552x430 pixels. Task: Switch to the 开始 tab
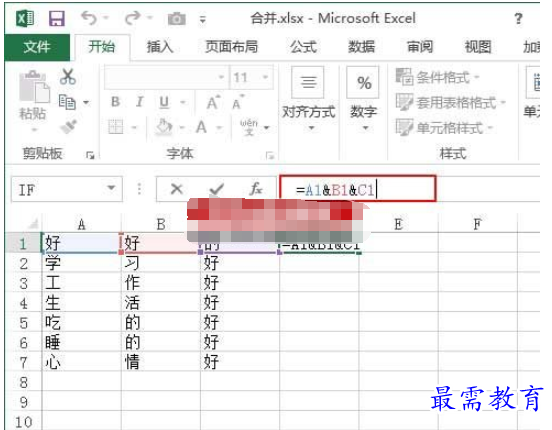(x=101, y=47)
